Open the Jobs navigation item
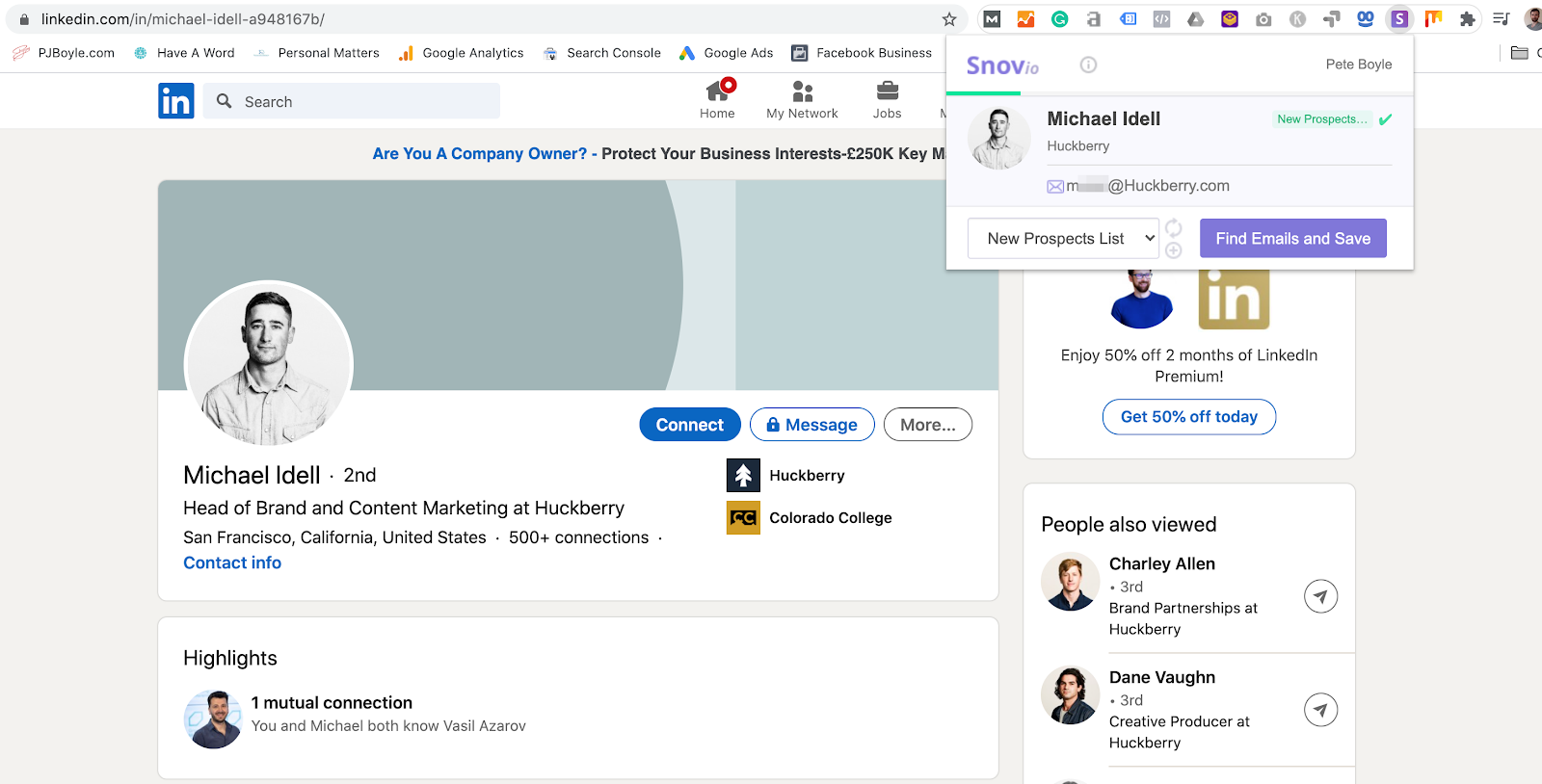Screen dimensions: 1542x784 click(x=887, y=100)
